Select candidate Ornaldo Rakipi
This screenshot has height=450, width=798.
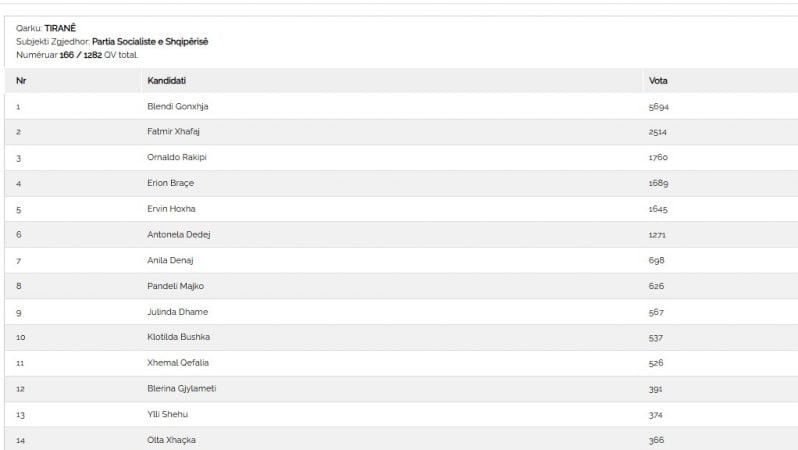coord(177,157)
